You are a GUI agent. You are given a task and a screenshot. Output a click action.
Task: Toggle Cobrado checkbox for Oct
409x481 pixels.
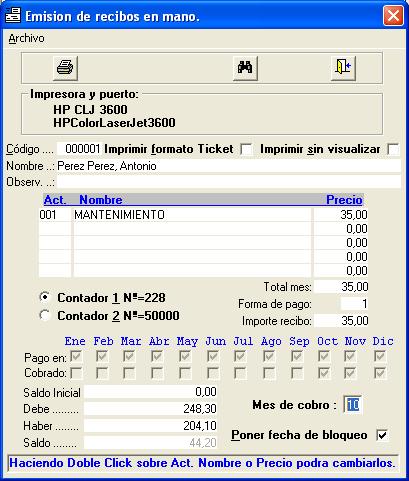click(x=324, y=373)
